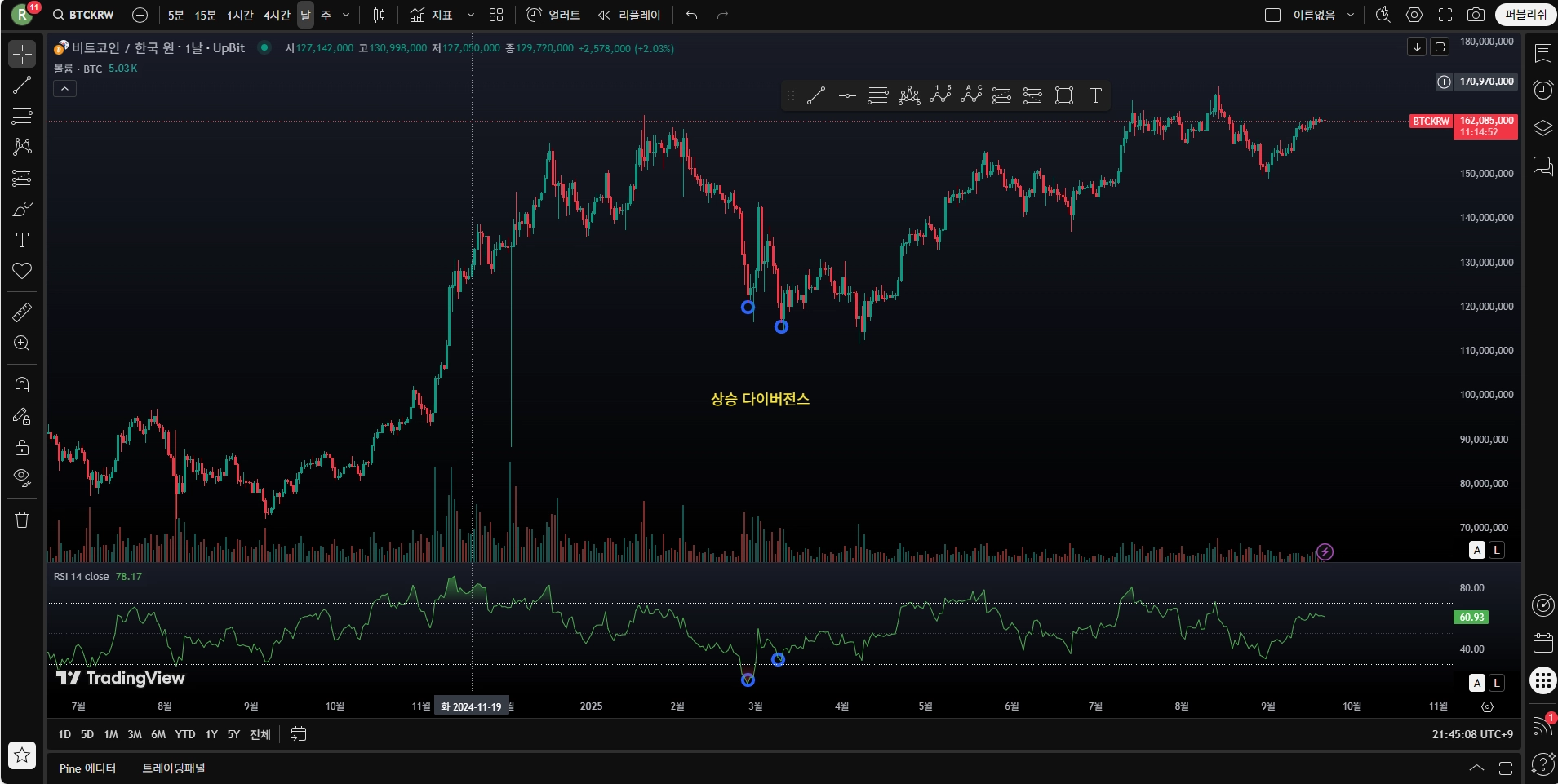Select the text annotation tool in left sidebar
This screenshot has height=784, width=1558.
point(22,240)
